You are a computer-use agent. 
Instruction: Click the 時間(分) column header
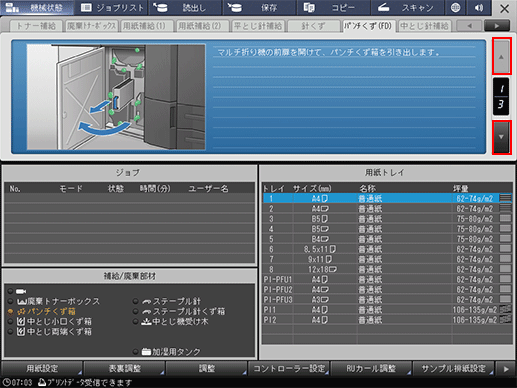[155, 189]
